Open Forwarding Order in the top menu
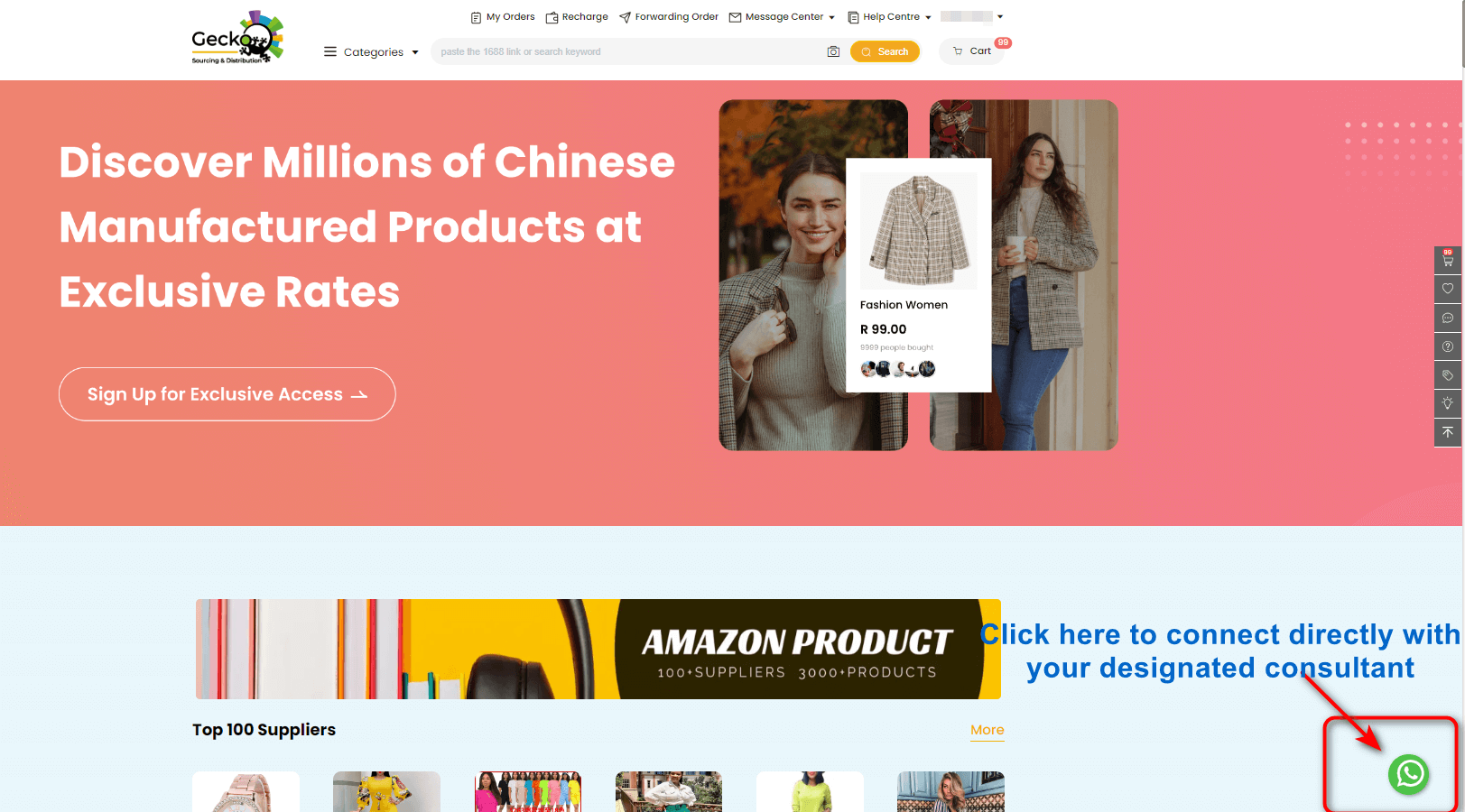1465x812 pixels. coord(669,17)
